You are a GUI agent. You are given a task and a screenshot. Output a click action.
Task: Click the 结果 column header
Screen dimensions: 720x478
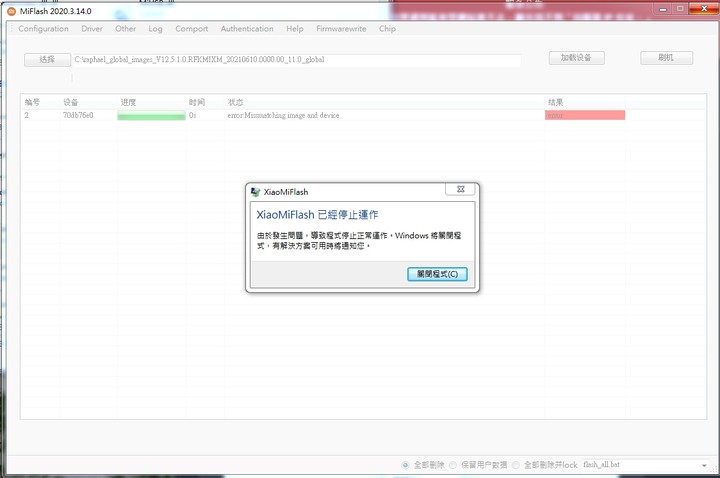tap(556, 102)
